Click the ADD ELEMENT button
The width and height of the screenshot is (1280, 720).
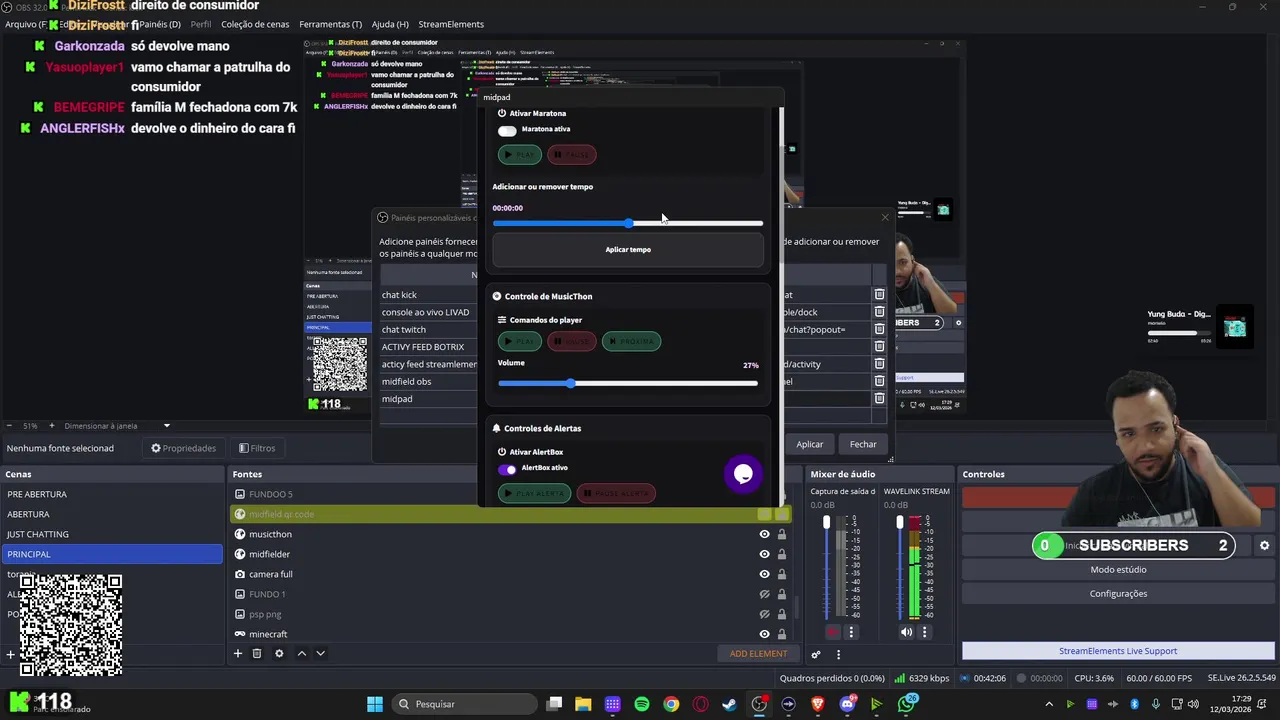(758, 653)
